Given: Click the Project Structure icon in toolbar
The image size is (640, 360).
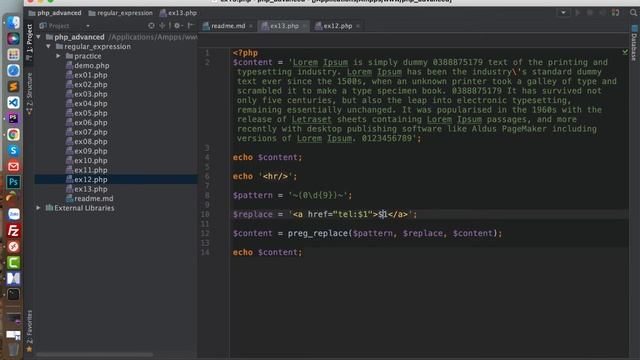Looking at the screenshot, I should click(616, 13).
